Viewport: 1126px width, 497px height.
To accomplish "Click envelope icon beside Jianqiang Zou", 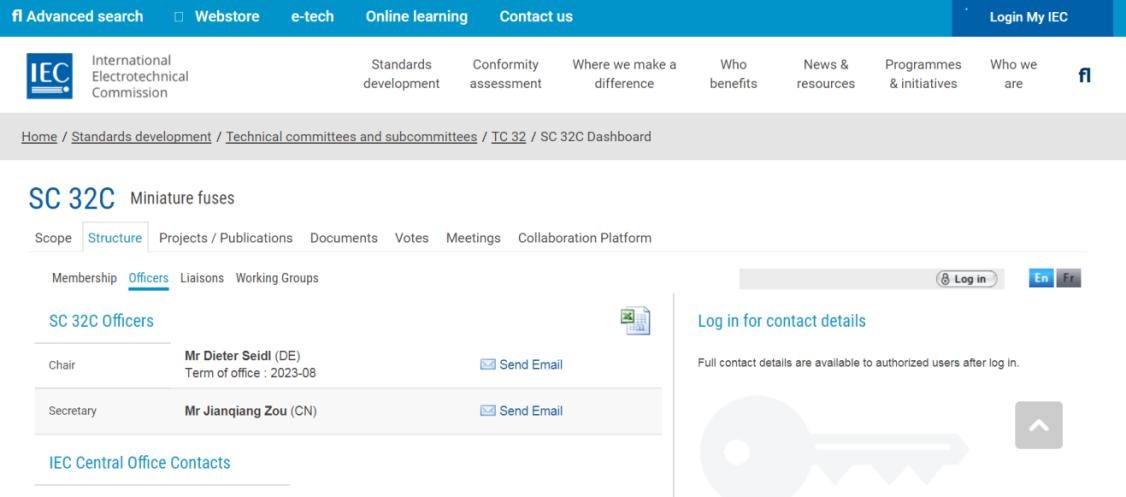I will click(x=488, y=411).
